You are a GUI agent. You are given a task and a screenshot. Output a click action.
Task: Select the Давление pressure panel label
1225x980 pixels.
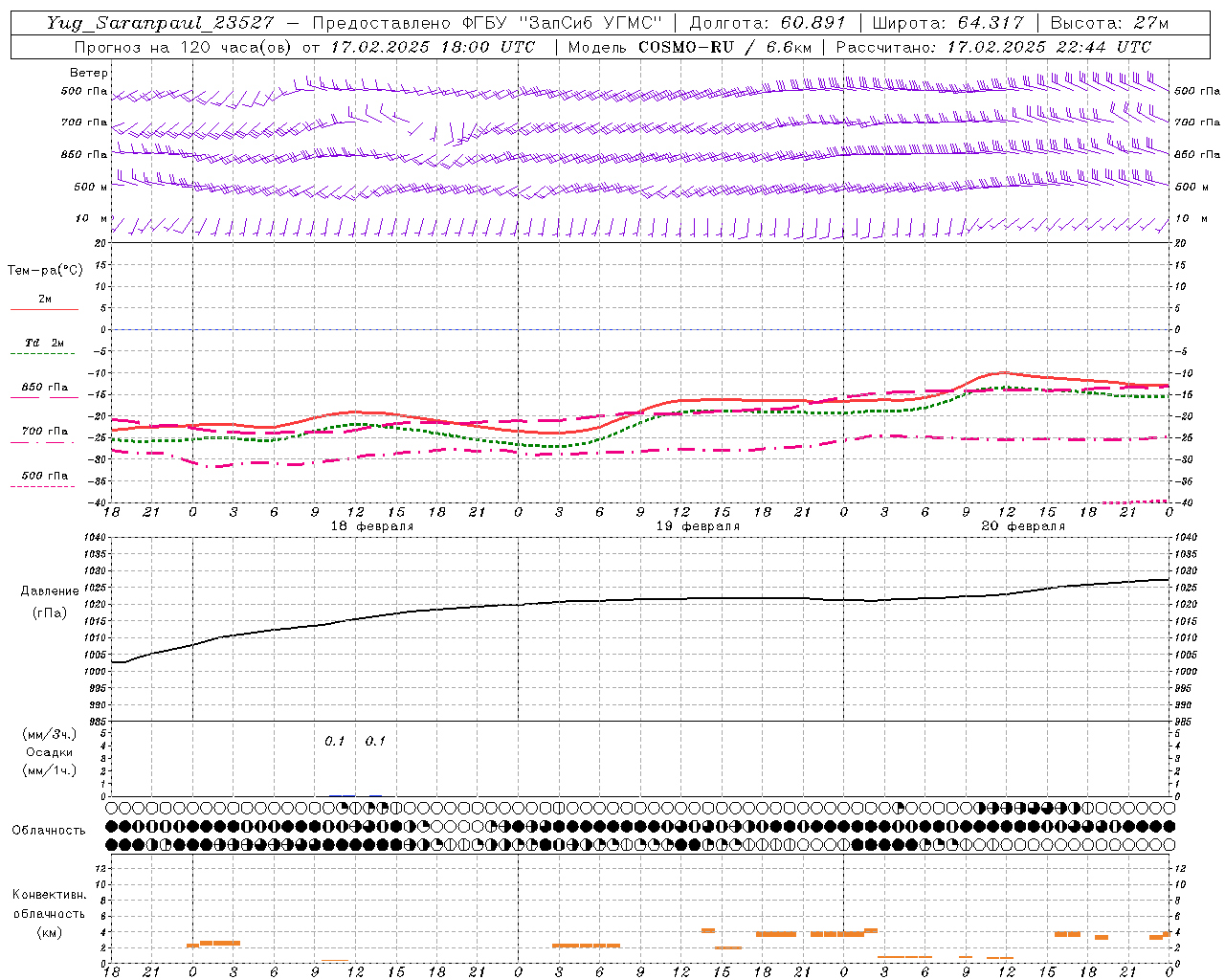[50, 591]
